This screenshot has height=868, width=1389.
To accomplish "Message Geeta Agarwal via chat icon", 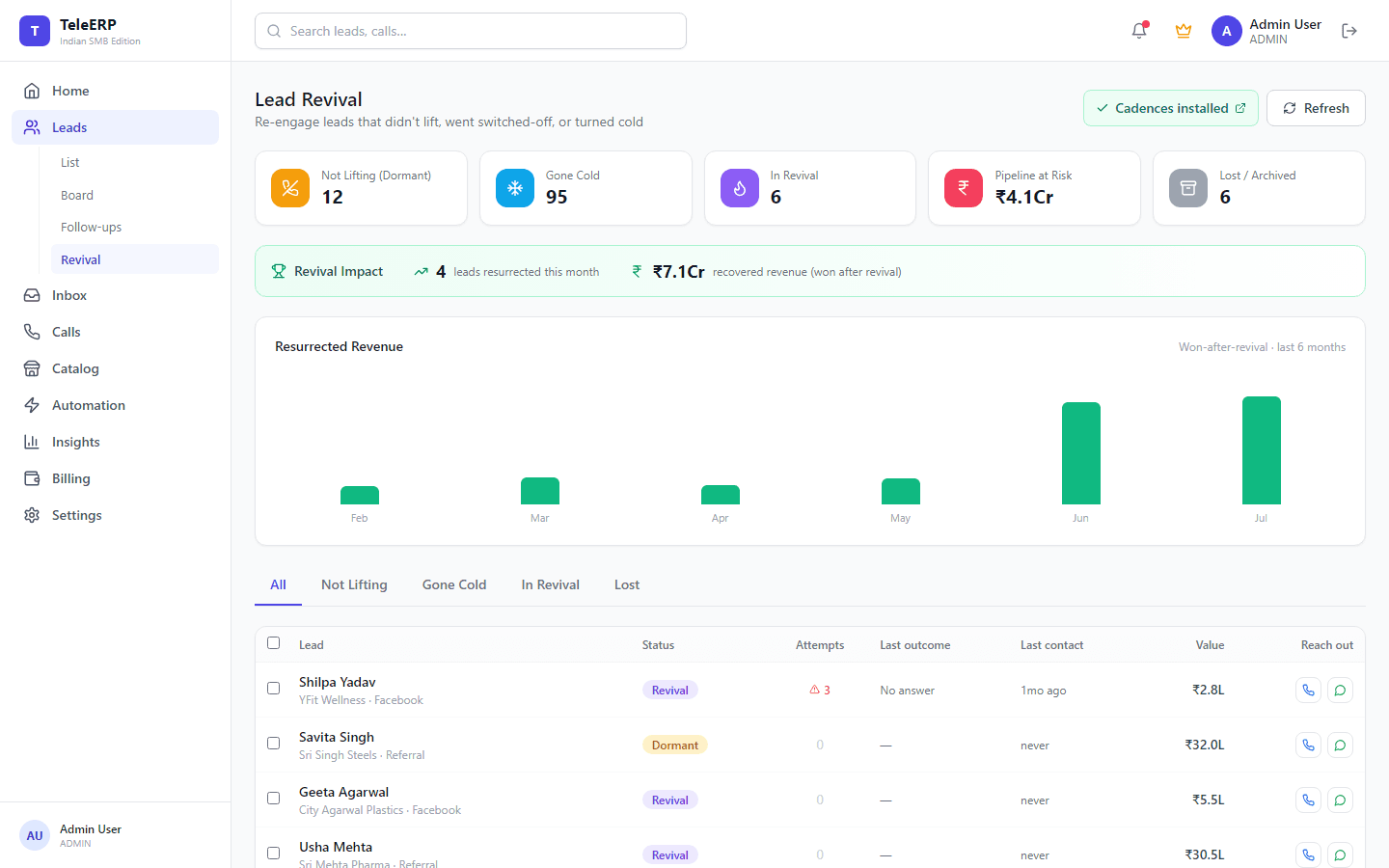I will [1340, 800].
